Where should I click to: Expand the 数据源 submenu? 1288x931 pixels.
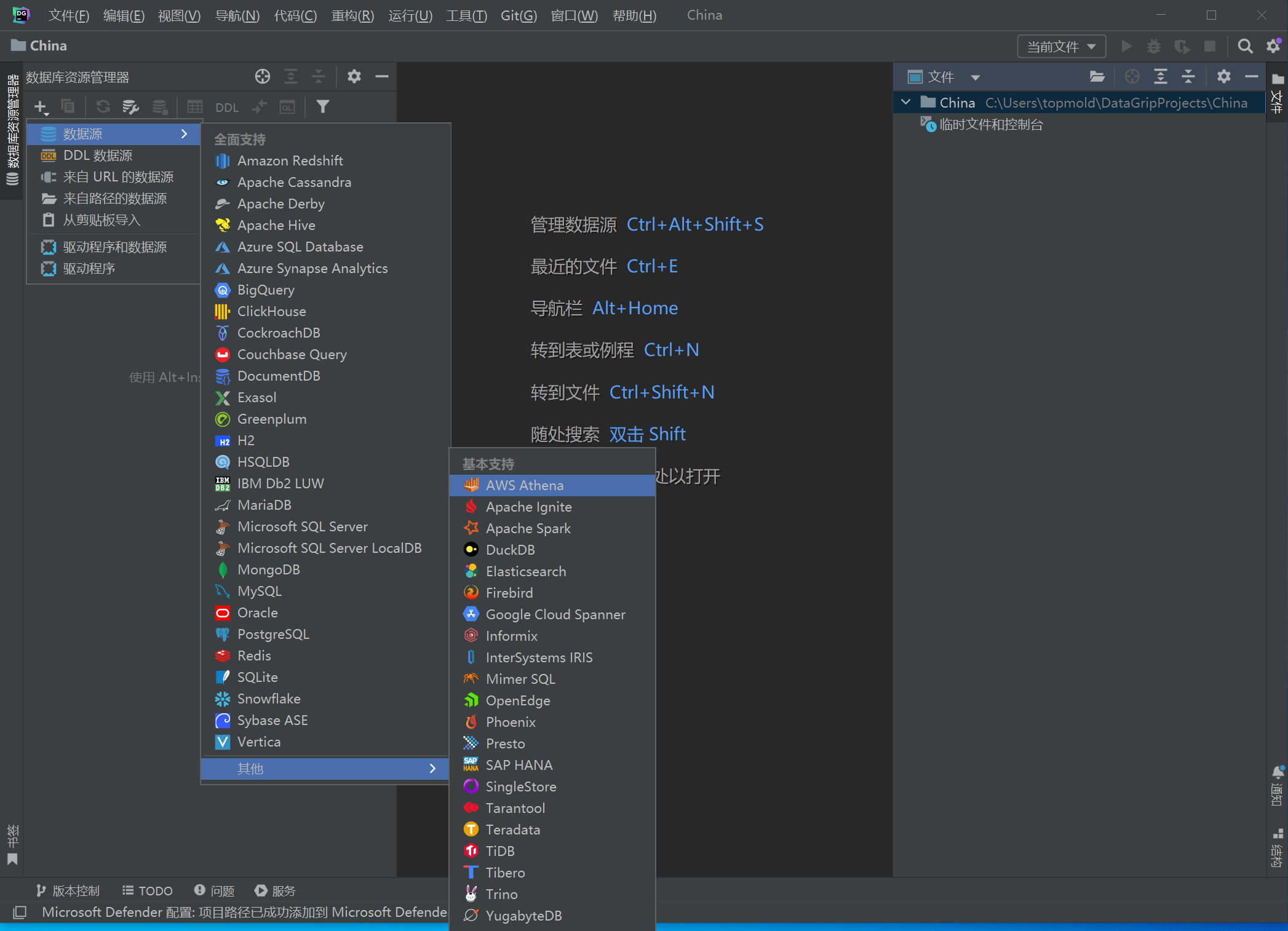[x=114, y=134]
